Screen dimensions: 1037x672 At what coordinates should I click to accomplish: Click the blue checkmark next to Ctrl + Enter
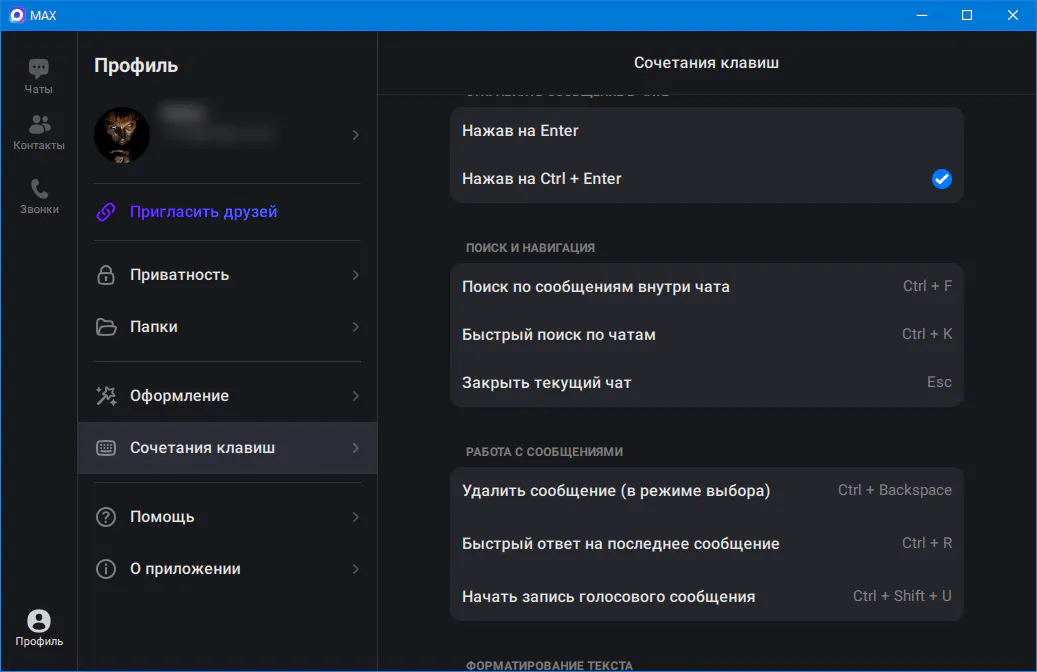pos(941,179)
